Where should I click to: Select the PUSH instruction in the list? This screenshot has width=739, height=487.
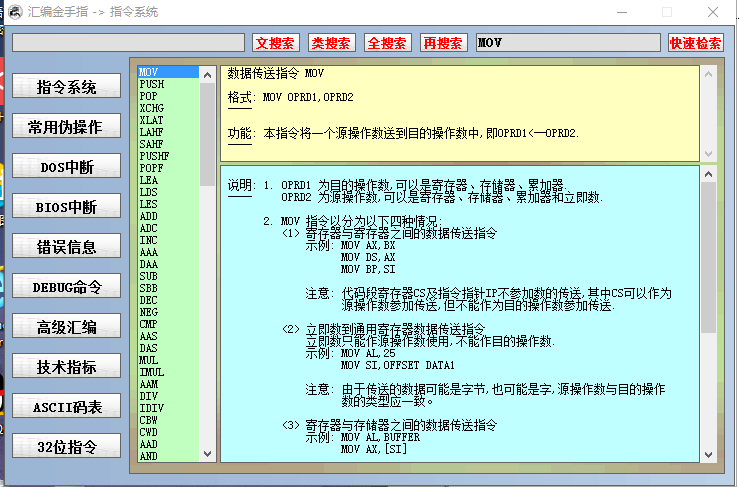point(152,85)
